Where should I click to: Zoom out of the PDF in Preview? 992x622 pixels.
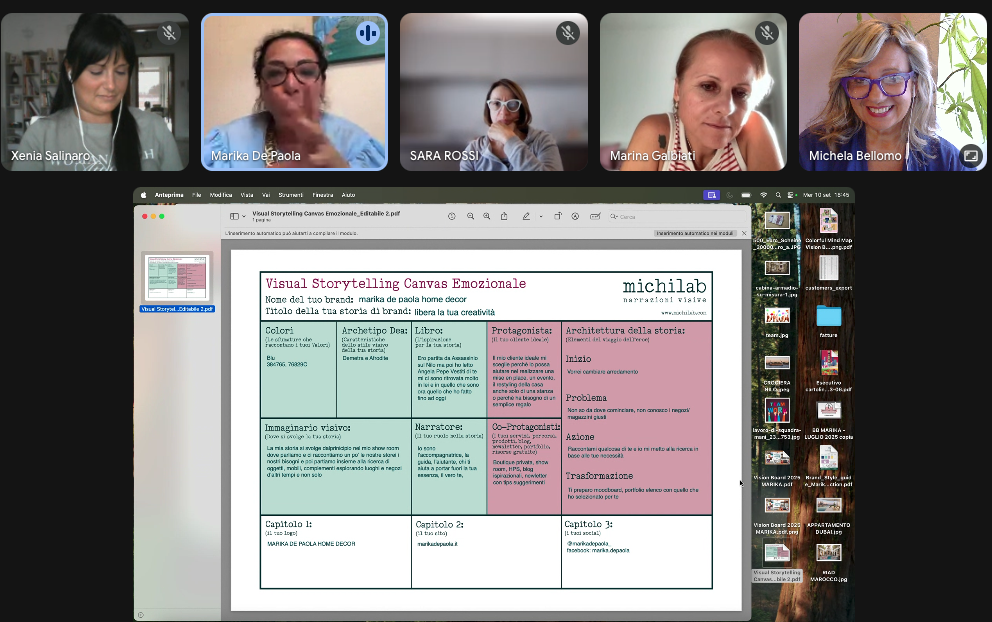470,216
